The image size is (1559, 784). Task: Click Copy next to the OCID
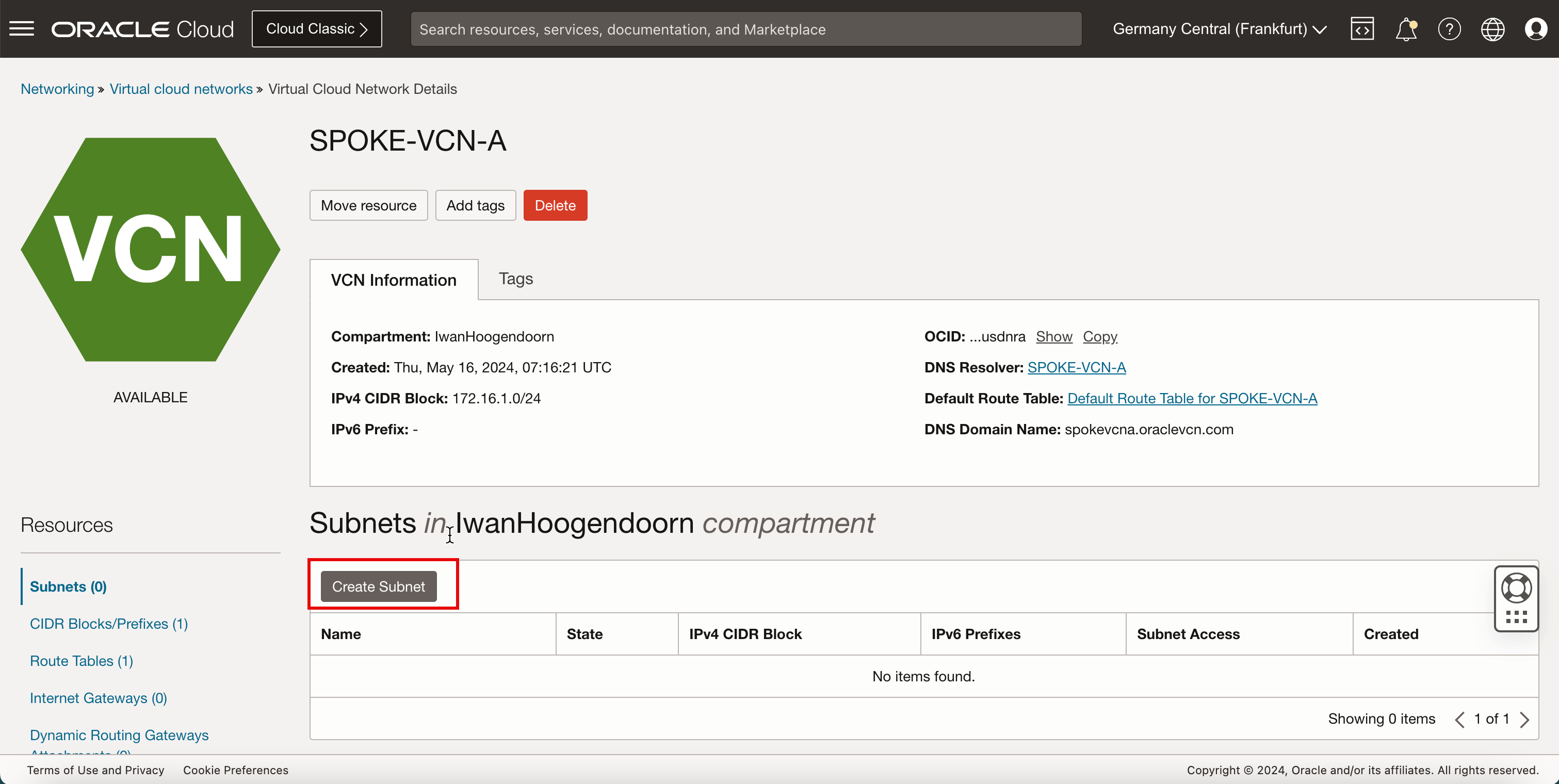coord(1100,336)
